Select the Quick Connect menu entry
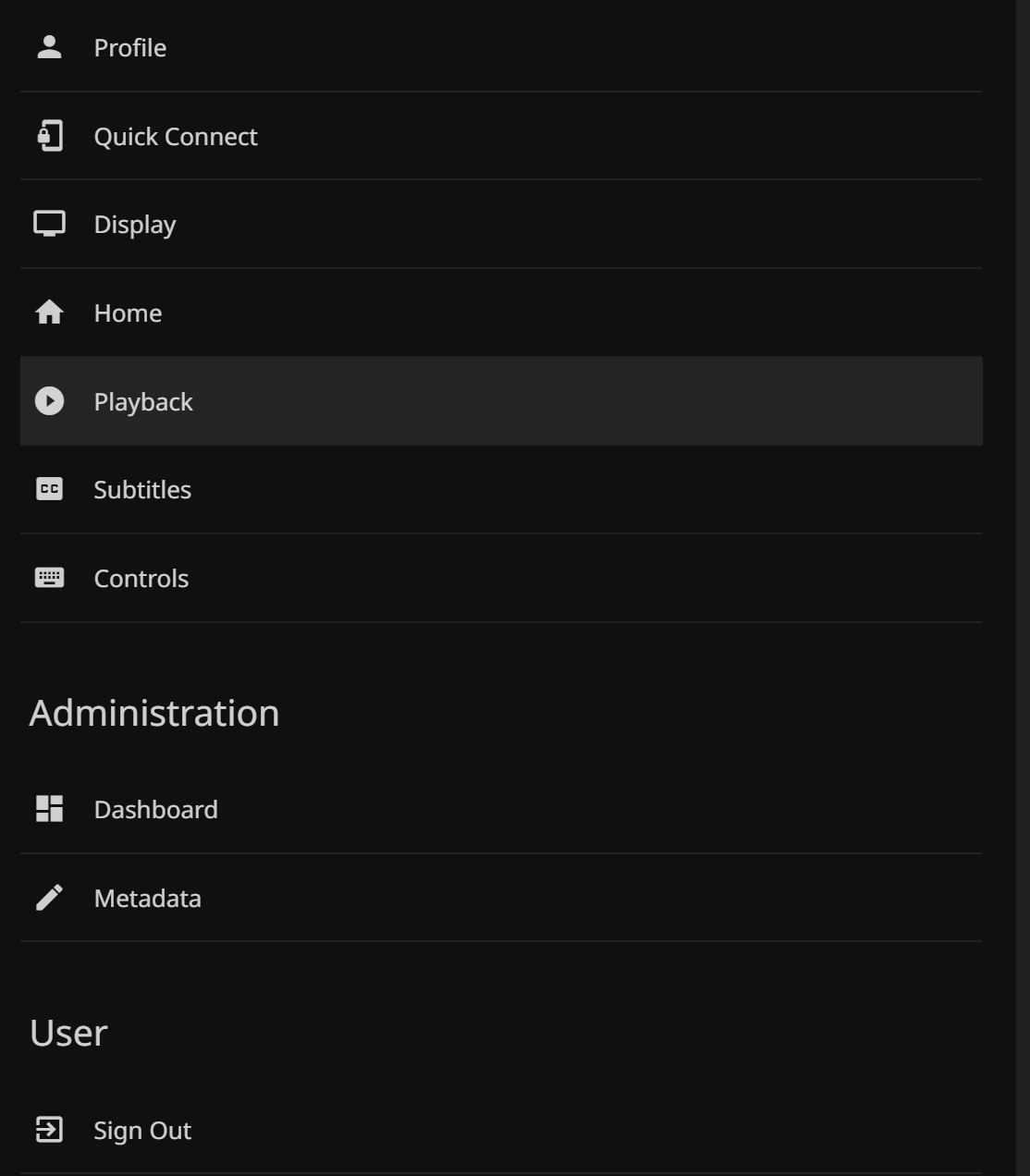The width and height of the screenshot is (1030, 1176). (x=176, y=137)
